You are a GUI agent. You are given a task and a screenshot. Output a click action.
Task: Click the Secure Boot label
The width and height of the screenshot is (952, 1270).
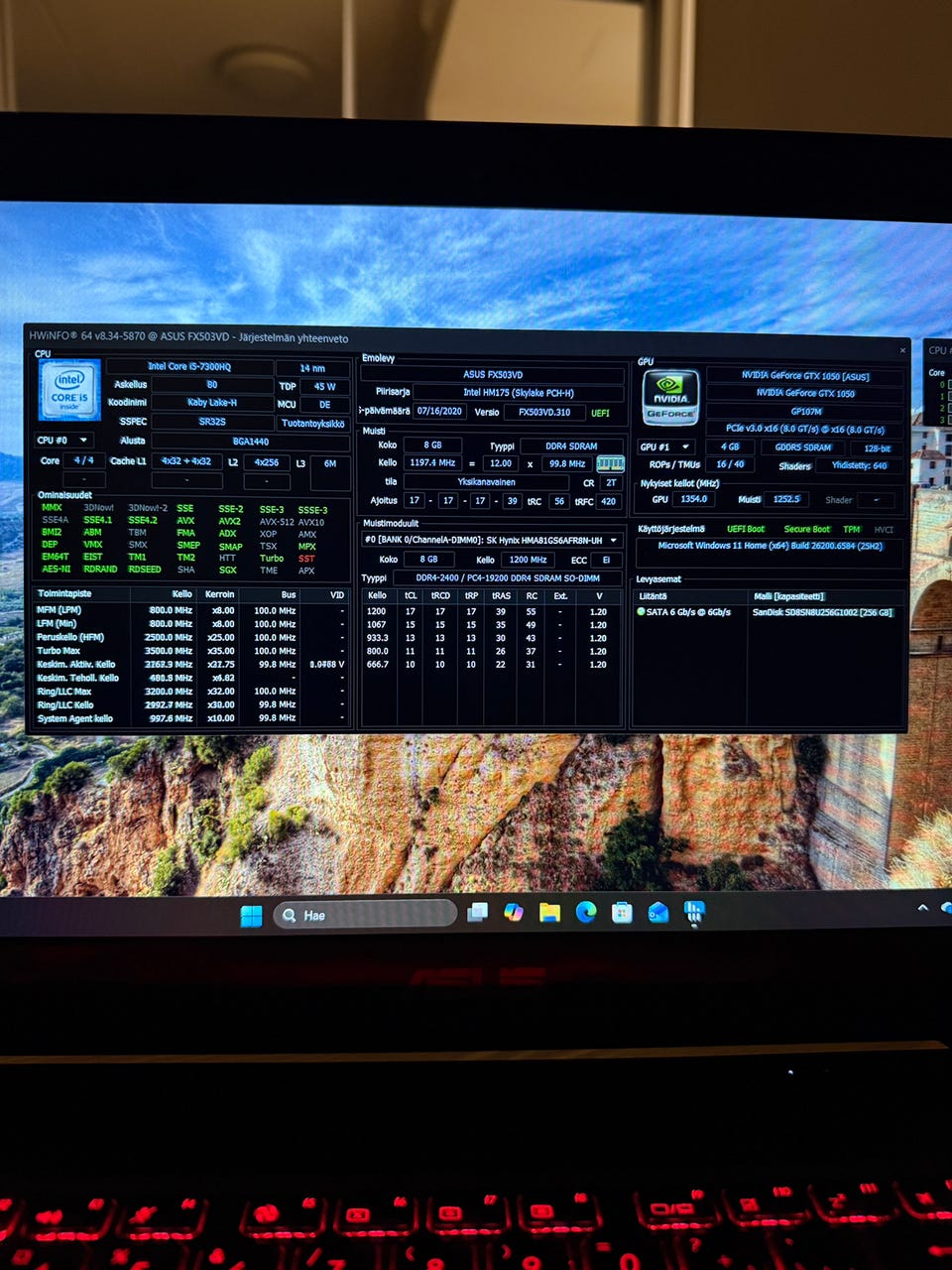pyautogui.click(x=807, y=529)
